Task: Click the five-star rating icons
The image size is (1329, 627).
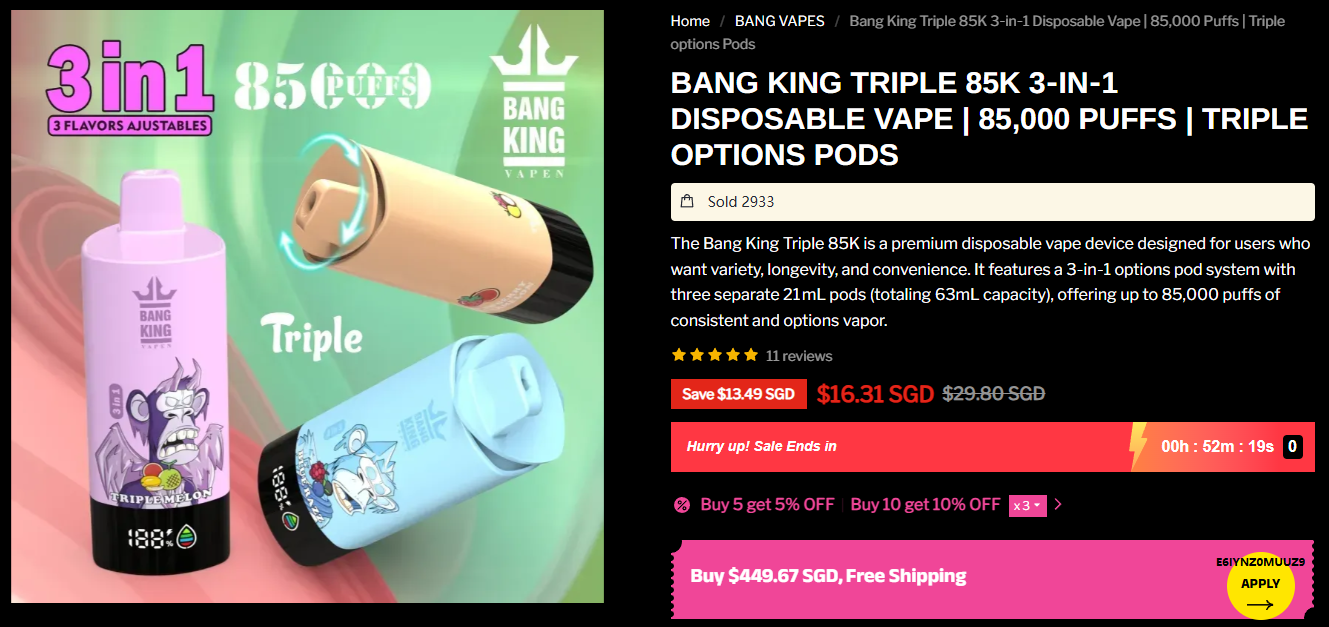Action: click(715, 355)
